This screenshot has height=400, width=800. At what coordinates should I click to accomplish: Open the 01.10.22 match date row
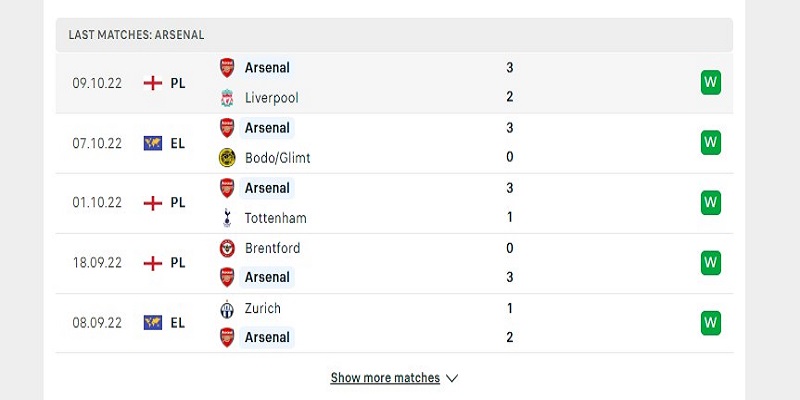[x=394, y=203]
